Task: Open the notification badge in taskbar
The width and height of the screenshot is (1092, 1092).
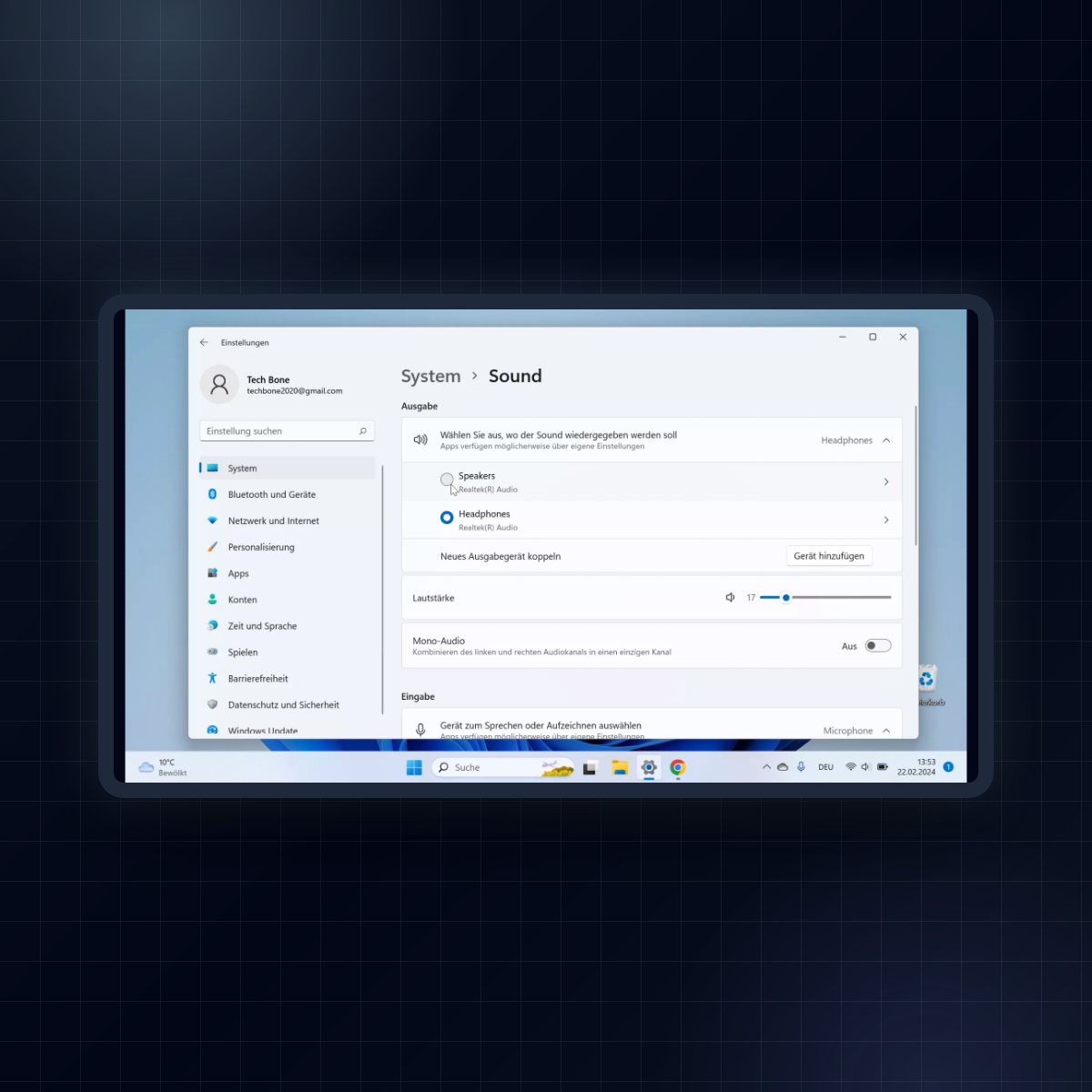Action: 948,767
